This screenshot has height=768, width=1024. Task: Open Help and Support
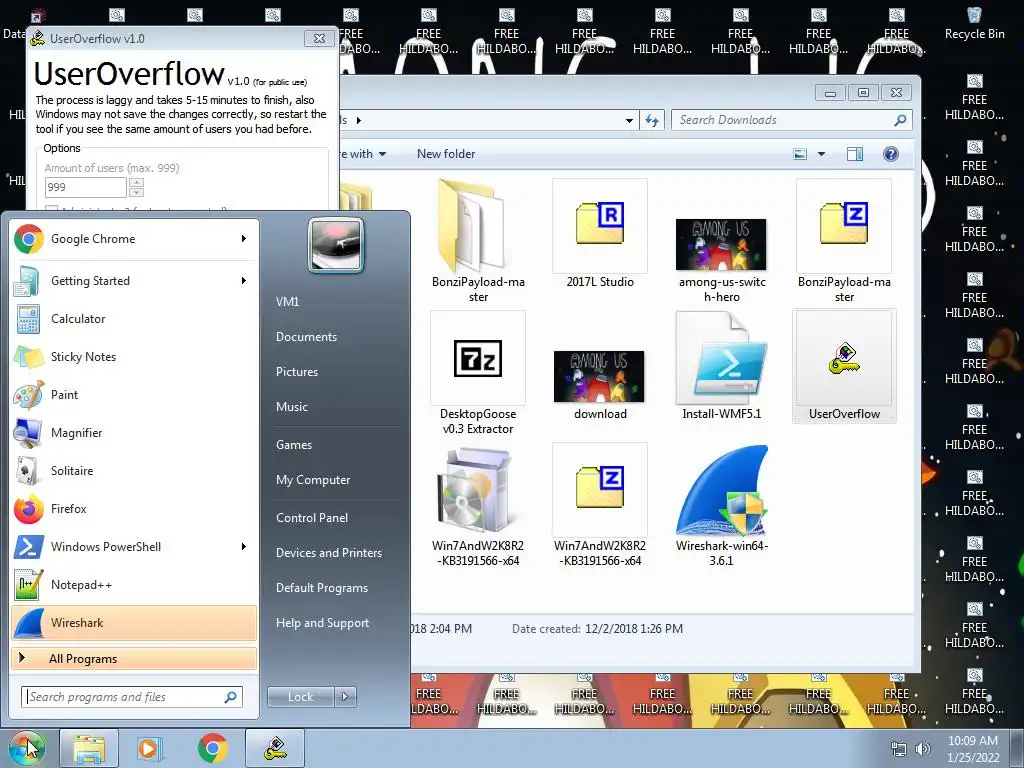(322, 623)
